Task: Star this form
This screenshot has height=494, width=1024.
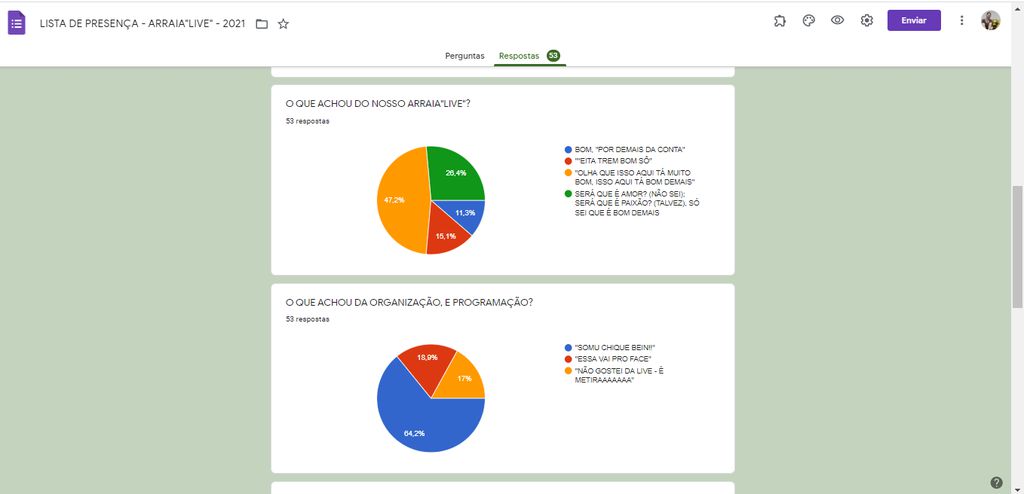Action: [x=283, y=23]
